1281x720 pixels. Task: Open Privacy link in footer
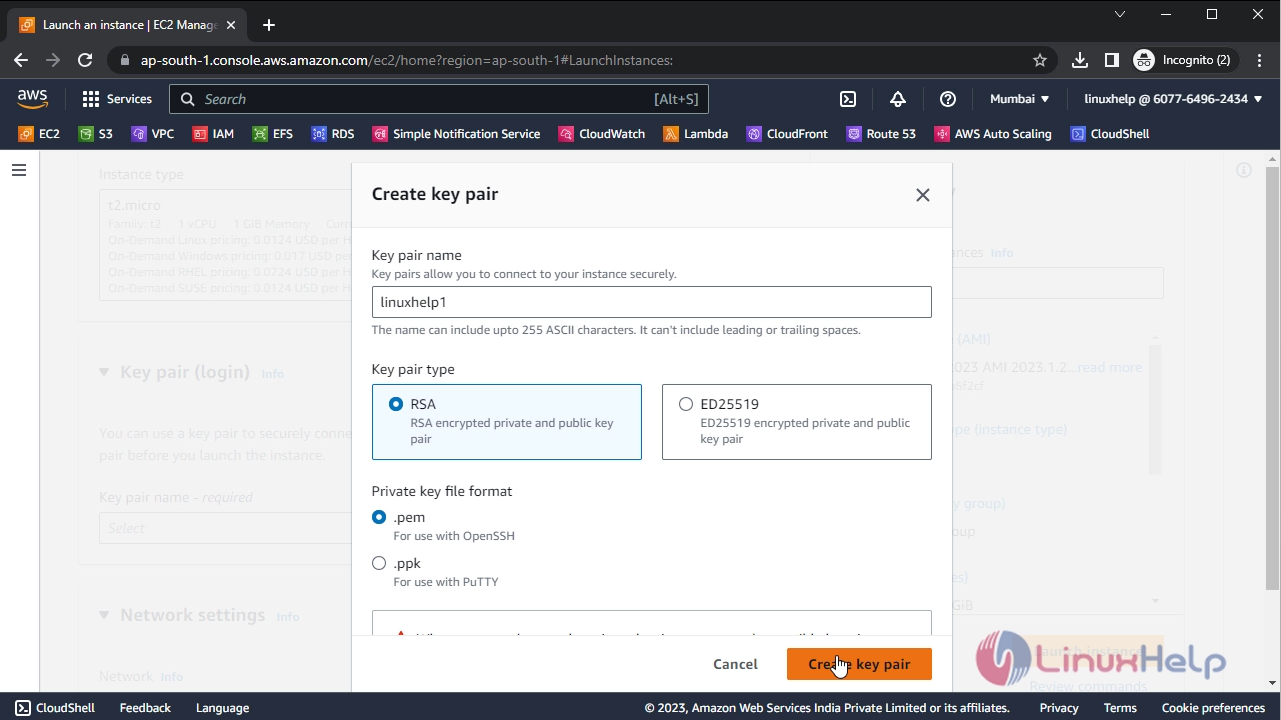click(1059, 707)
